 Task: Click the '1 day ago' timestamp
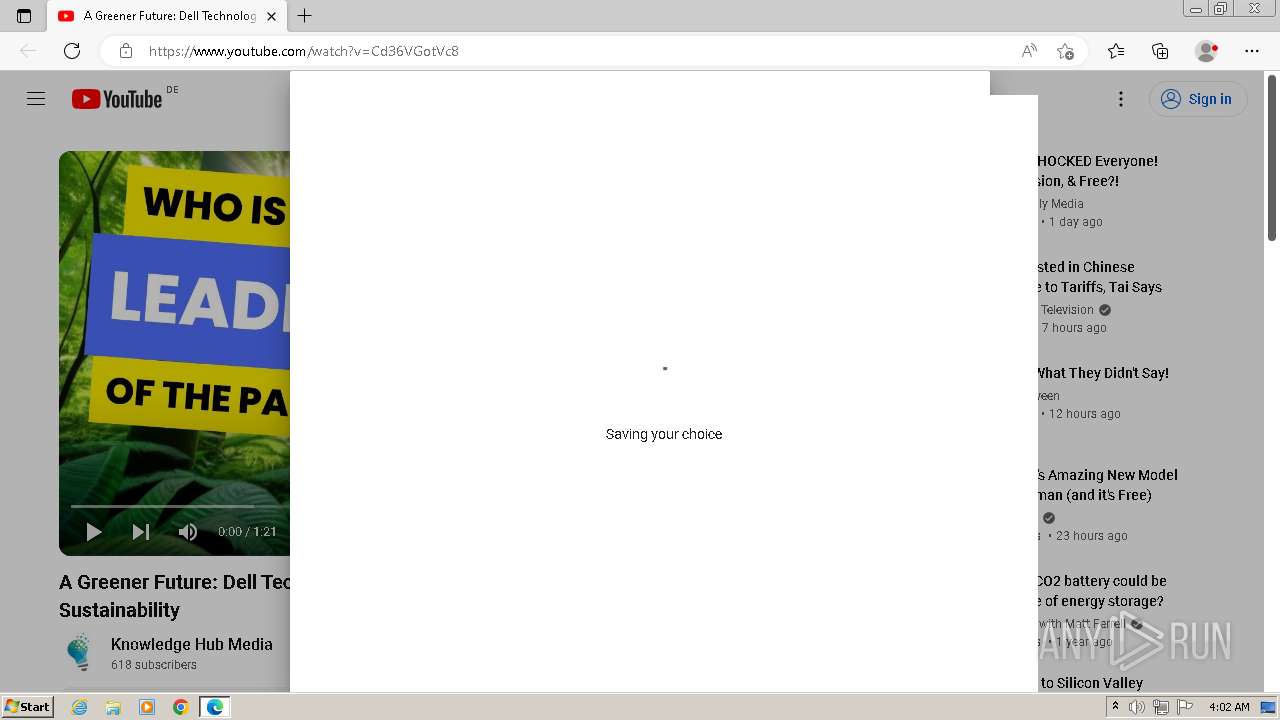point(1076,222)
